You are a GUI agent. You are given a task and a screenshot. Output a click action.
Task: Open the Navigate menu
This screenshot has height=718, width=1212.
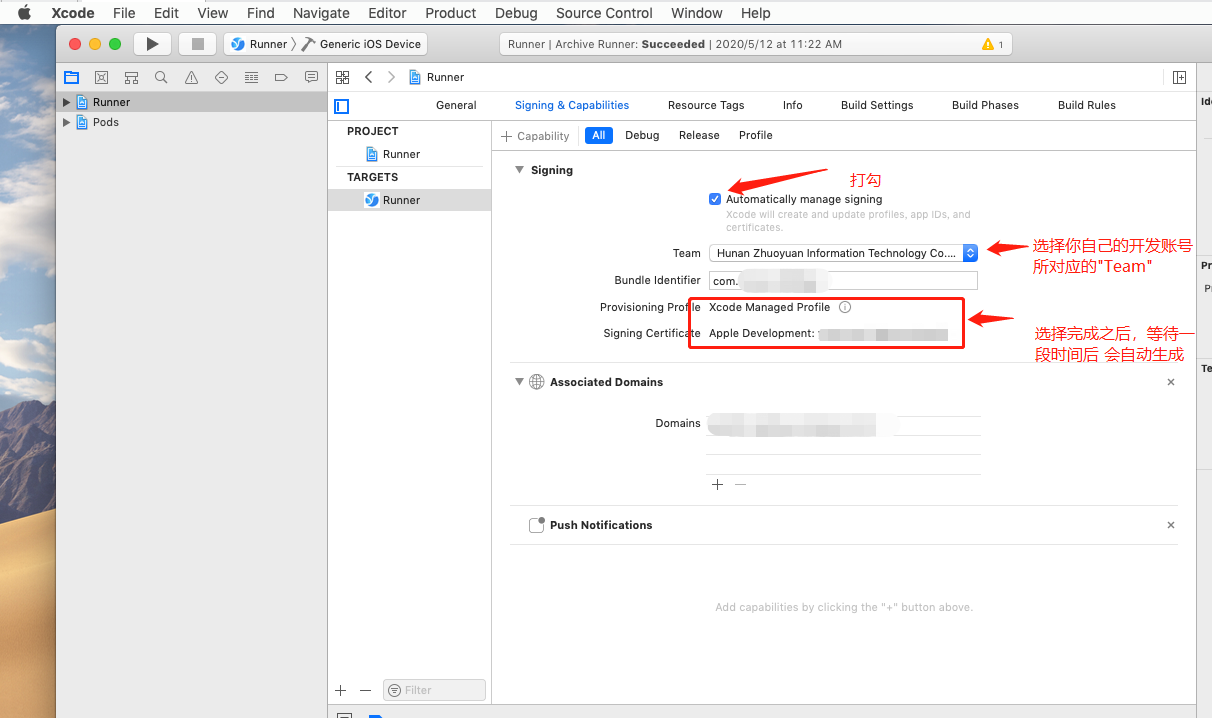321,13
